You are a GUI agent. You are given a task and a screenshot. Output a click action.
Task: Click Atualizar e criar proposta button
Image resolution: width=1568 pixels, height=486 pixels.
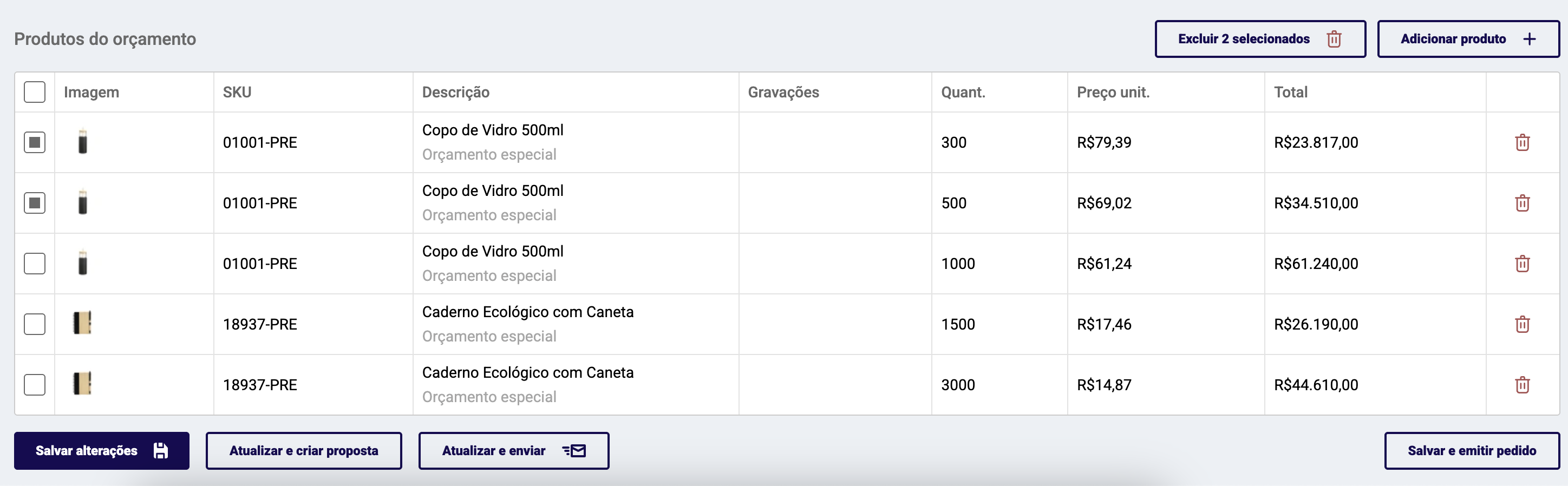pos(304,451)
